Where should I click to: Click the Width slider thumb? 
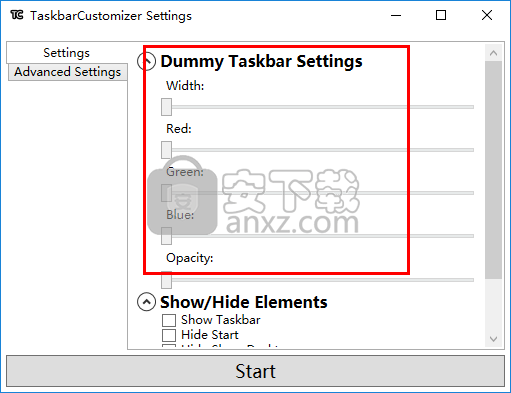click(166, 107)
